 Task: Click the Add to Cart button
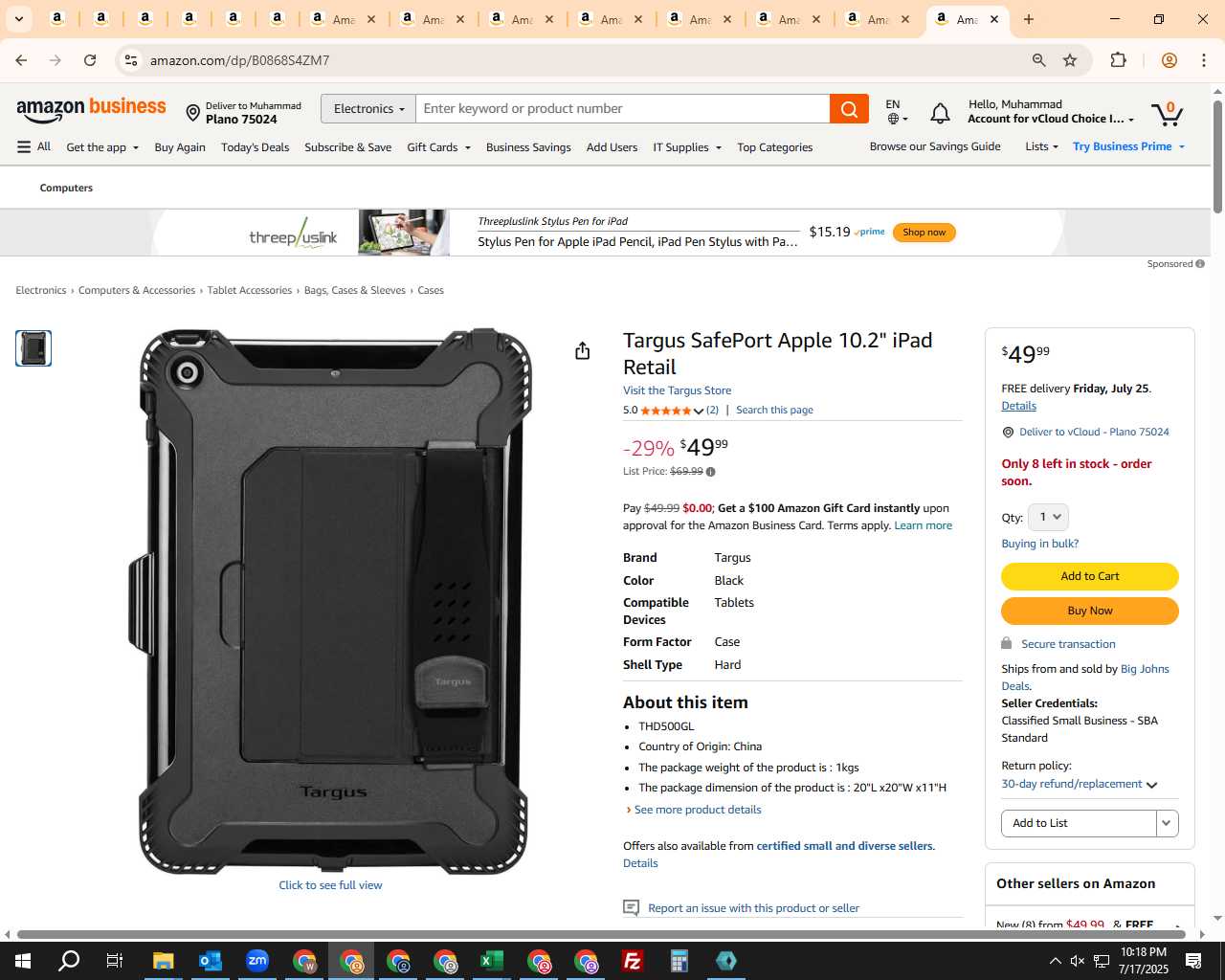(x=1090, y=576)
